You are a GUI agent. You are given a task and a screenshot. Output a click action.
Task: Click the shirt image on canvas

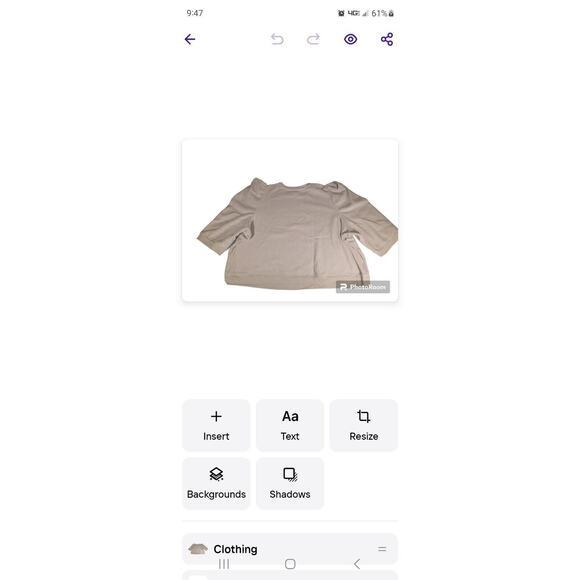[297, 234]
